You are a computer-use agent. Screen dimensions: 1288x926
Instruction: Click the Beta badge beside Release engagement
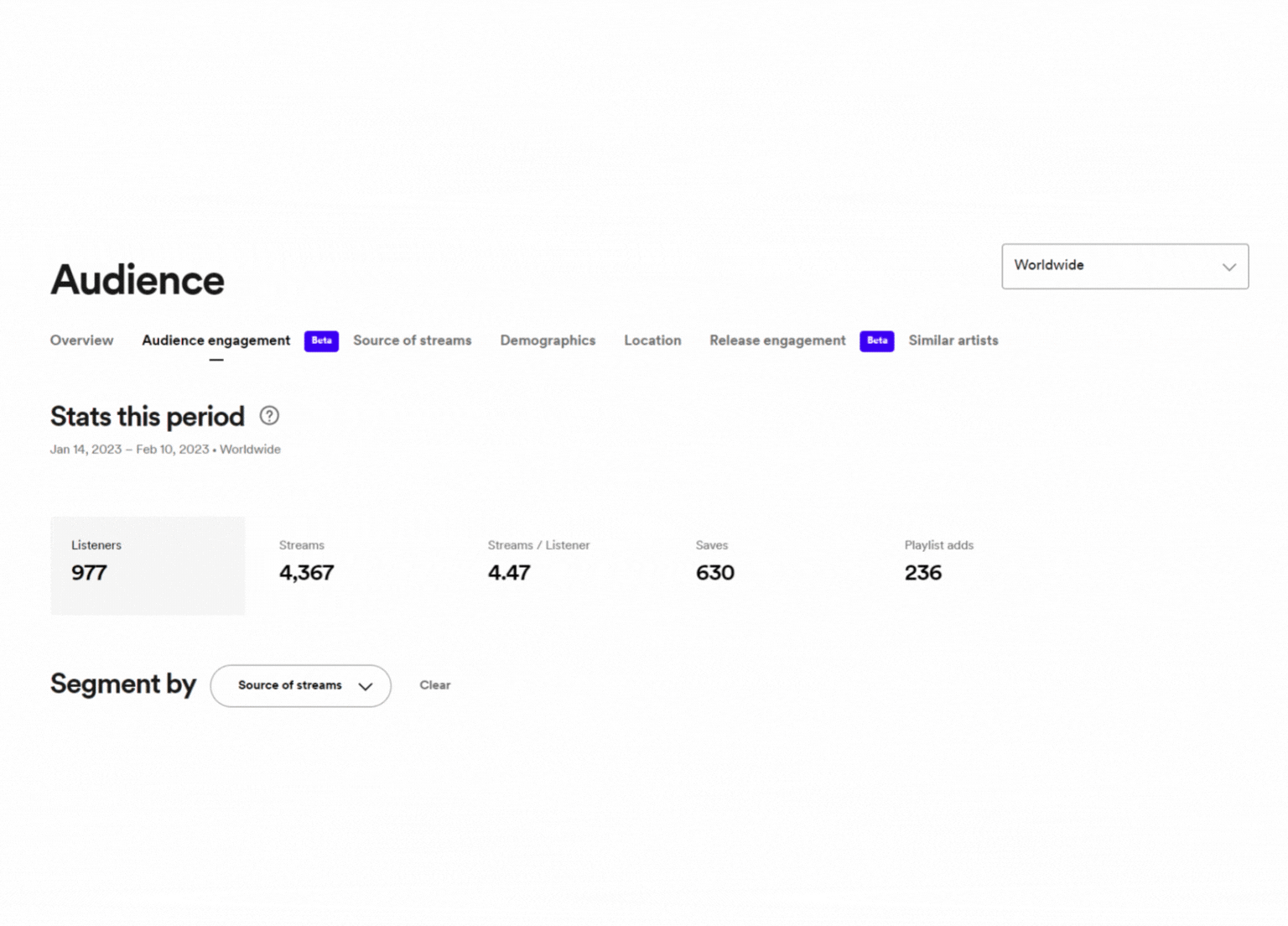877,341
